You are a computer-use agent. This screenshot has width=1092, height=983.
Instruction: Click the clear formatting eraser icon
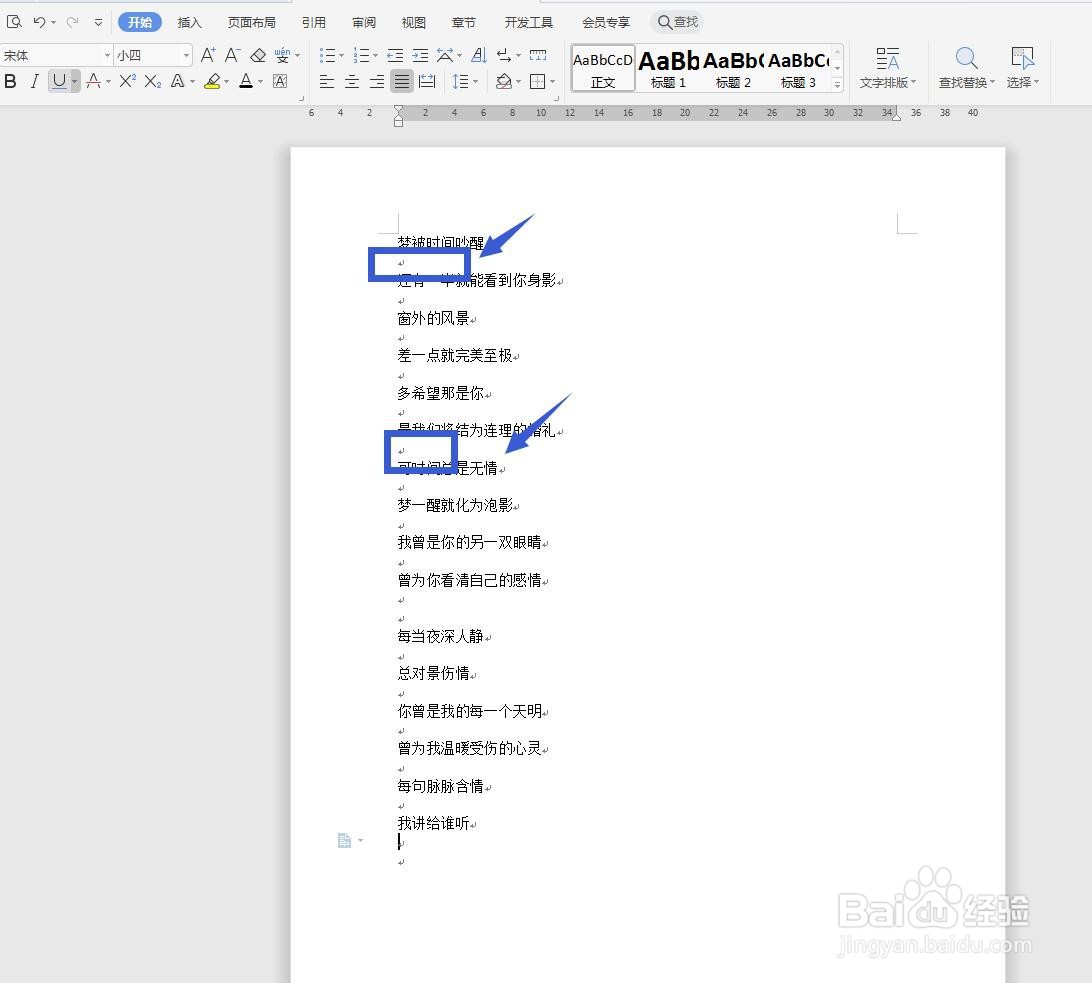pyautogui.click(x=256, y=56)
